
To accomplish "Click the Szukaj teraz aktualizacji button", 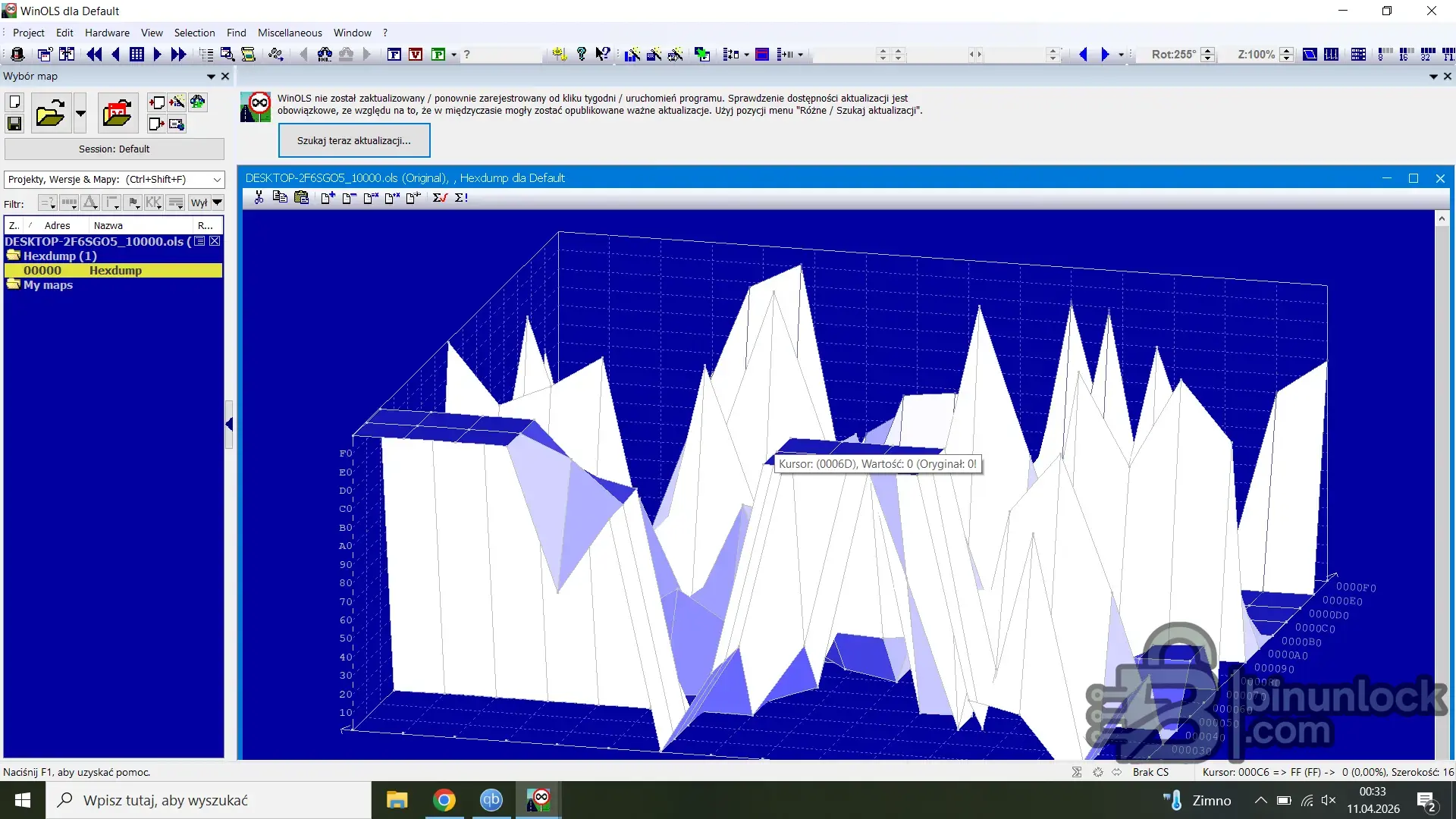I will [x=354, y=140].
